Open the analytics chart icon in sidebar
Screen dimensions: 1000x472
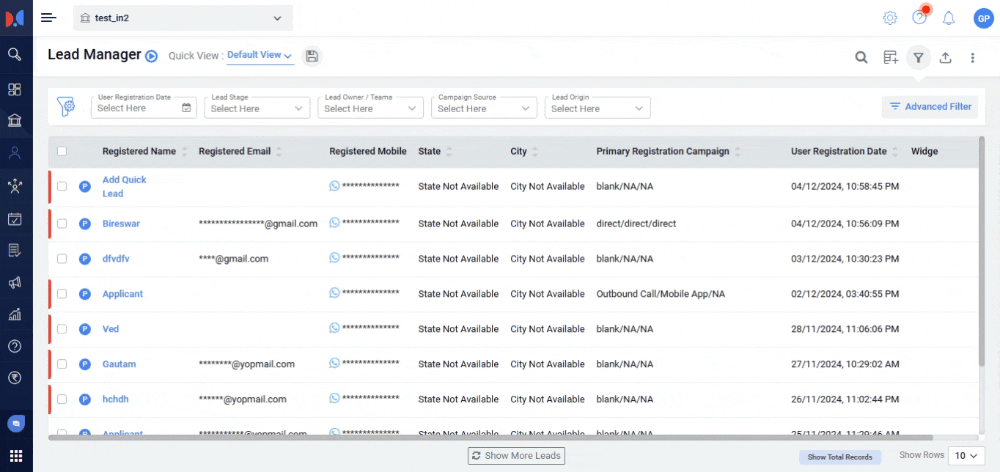(15, 314)
